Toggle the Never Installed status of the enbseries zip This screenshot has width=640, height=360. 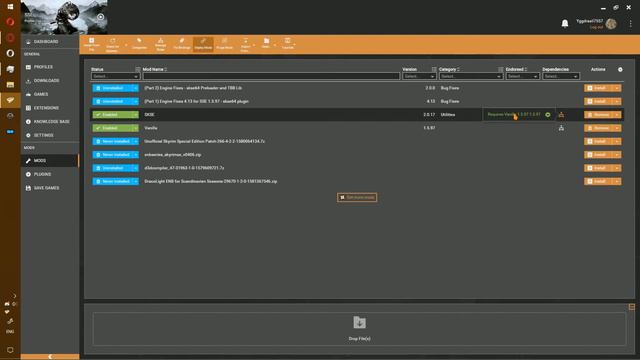coord(112,155)
